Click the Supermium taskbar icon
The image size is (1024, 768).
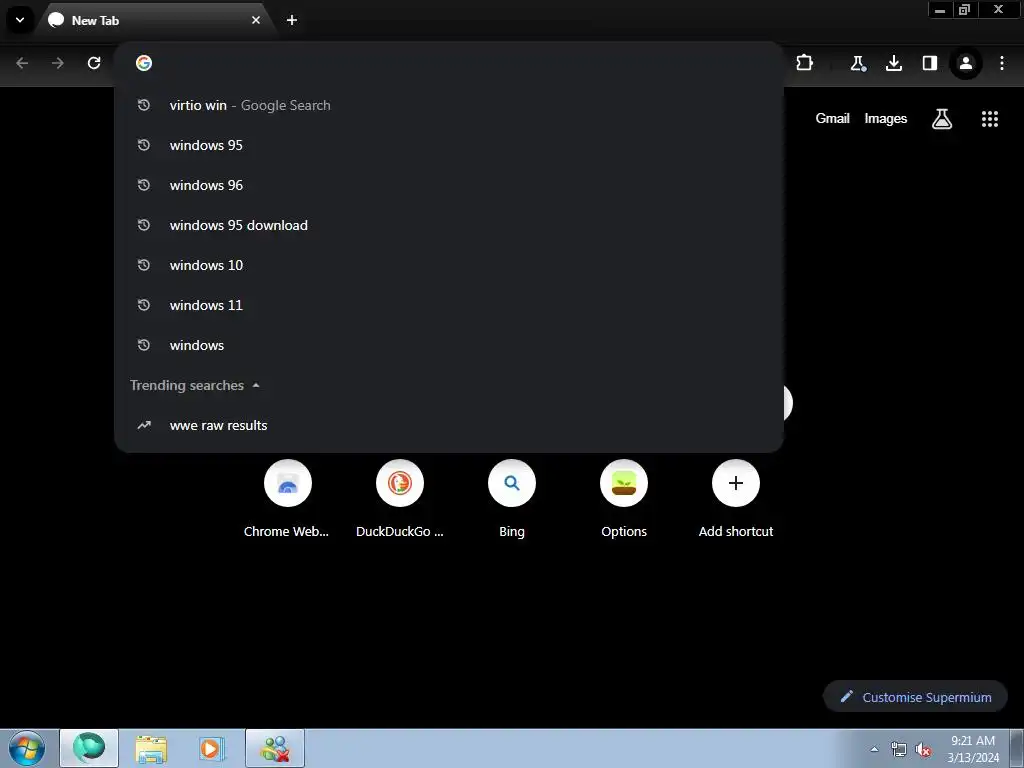pos(89,748)
